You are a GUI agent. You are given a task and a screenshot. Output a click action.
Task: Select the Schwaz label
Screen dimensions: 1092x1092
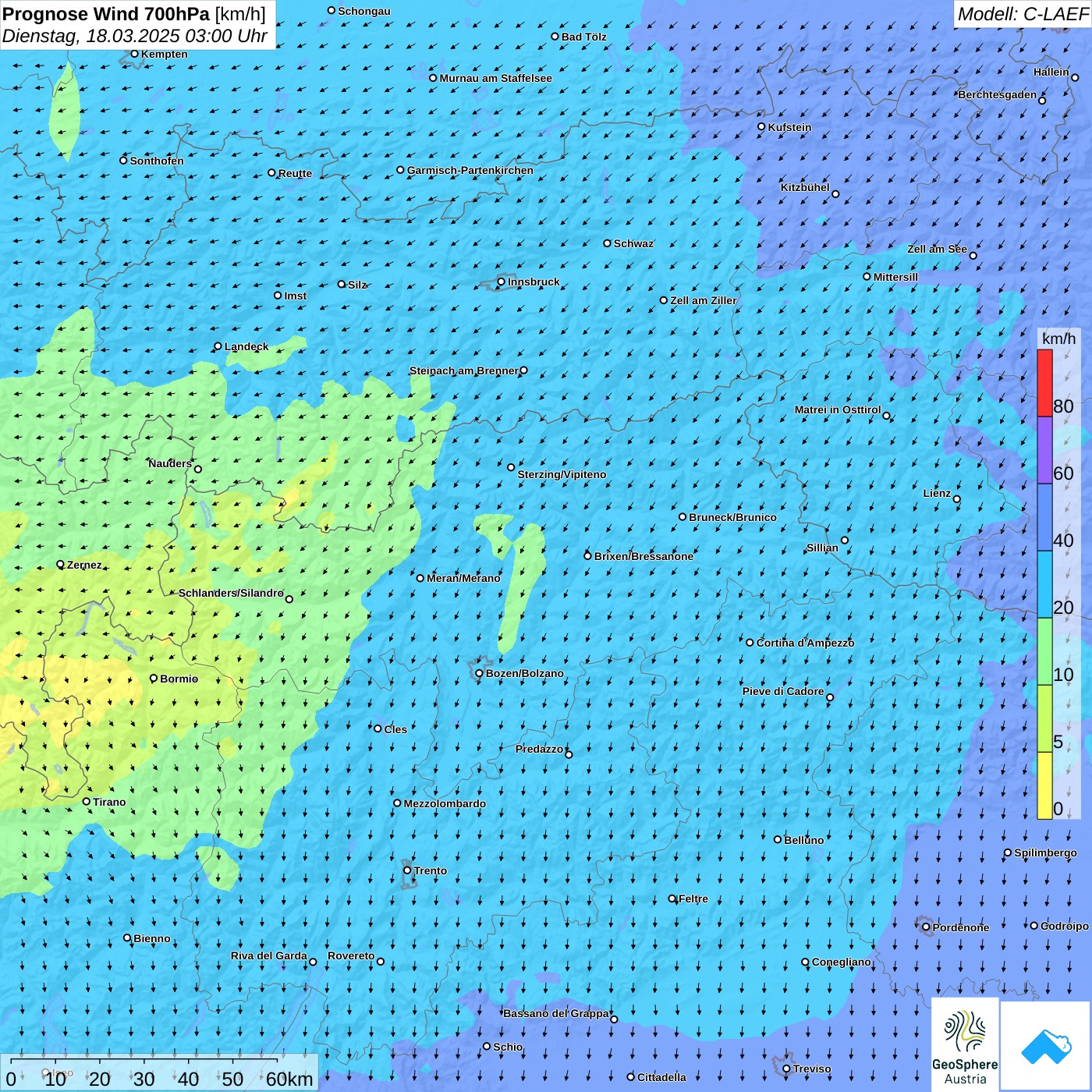tap(633, 243)
